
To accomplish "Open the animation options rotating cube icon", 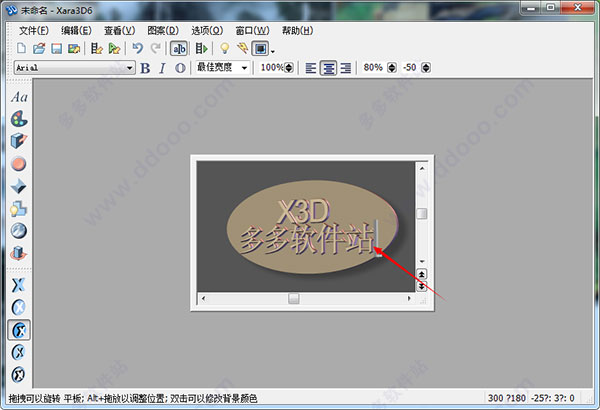I will pos(18,253).
